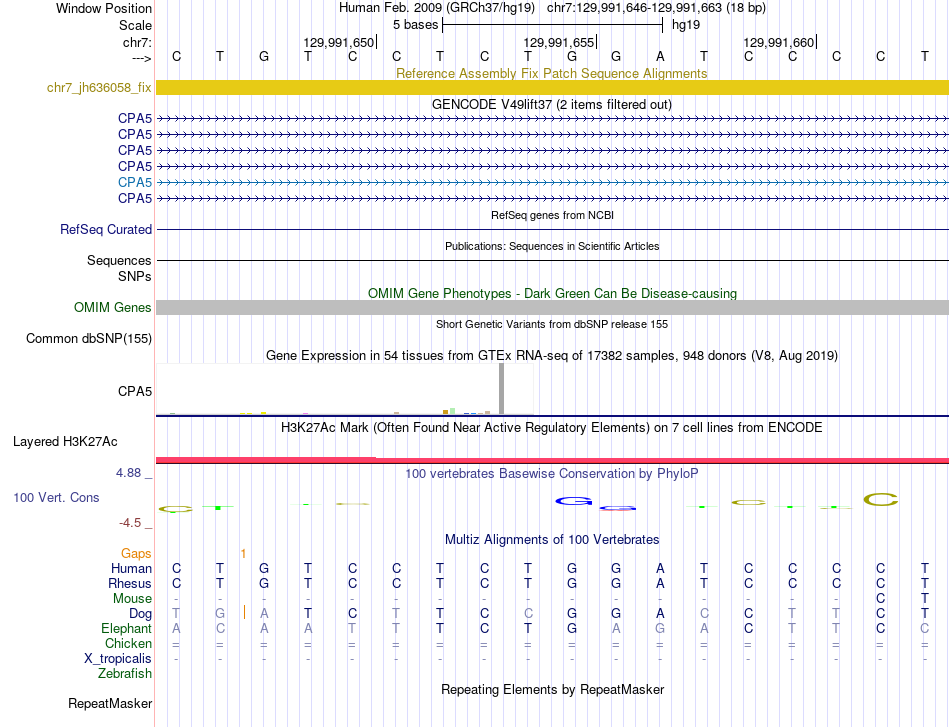
Task: Open Repeating Elements by RepeatMasker title
Action: 552,689
